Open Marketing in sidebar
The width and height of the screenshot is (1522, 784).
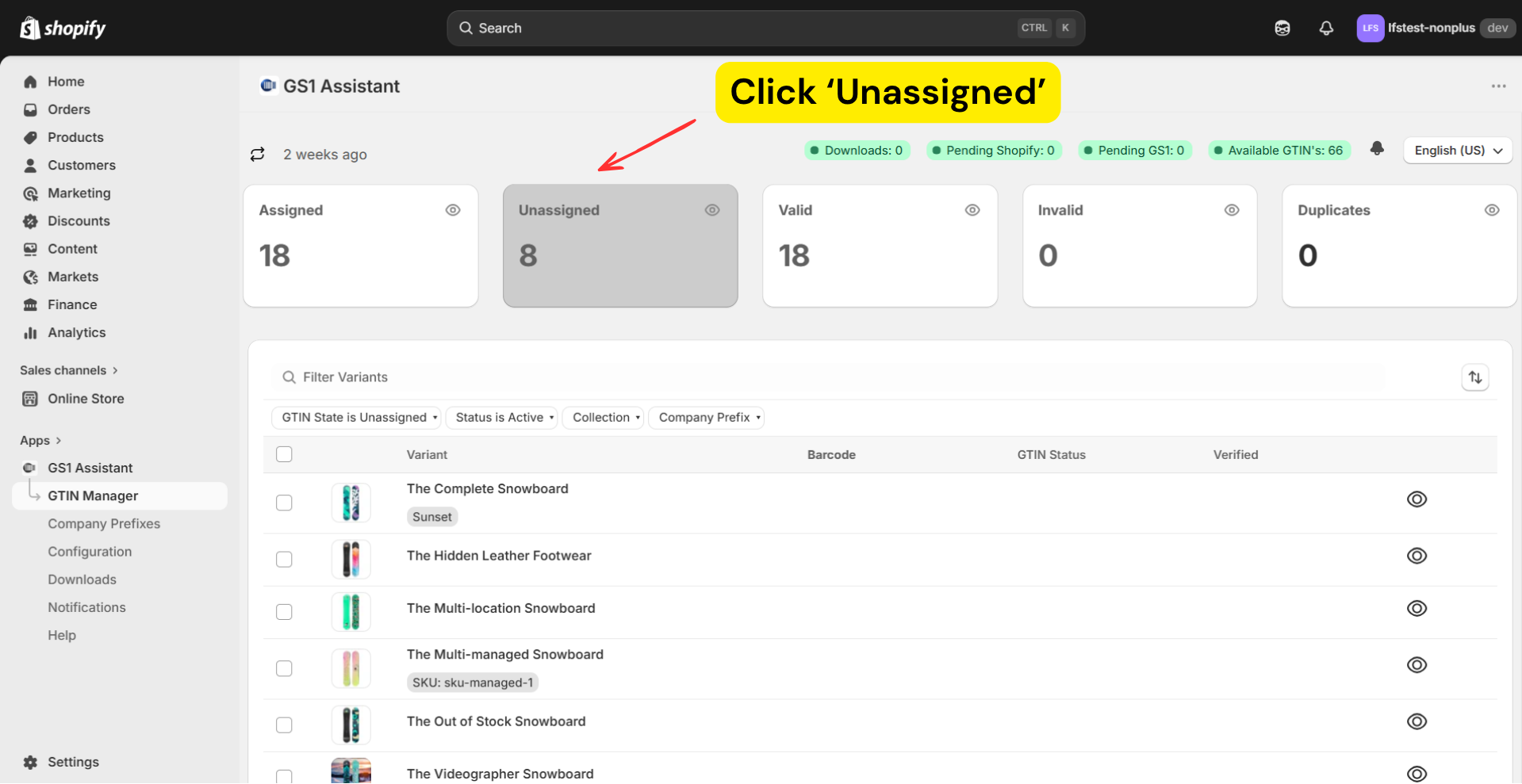[x=79, y=193]
